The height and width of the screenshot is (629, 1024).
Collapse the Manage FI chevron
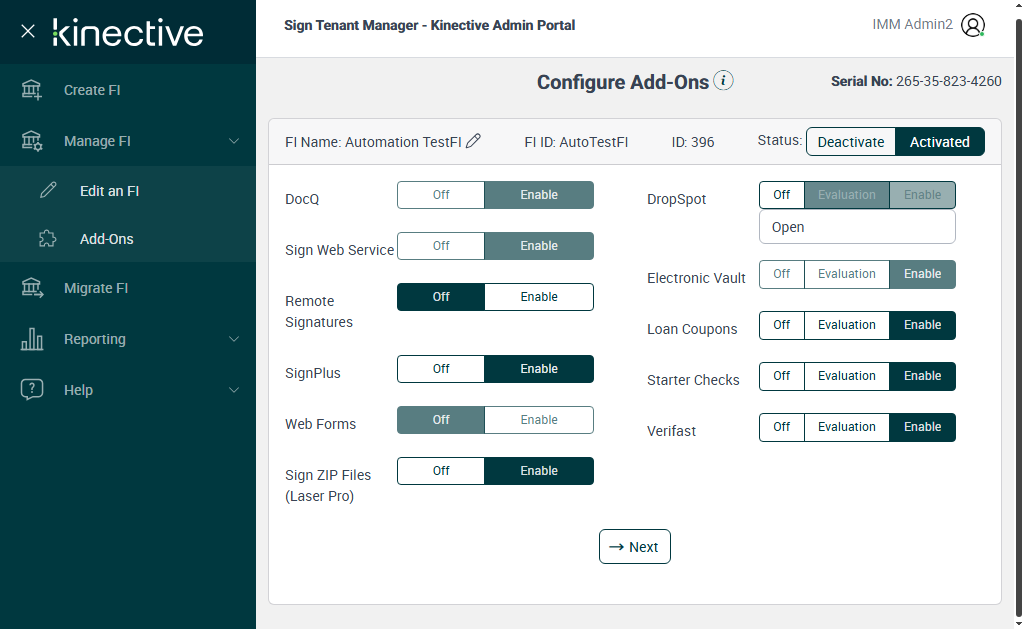pos(234,141)
